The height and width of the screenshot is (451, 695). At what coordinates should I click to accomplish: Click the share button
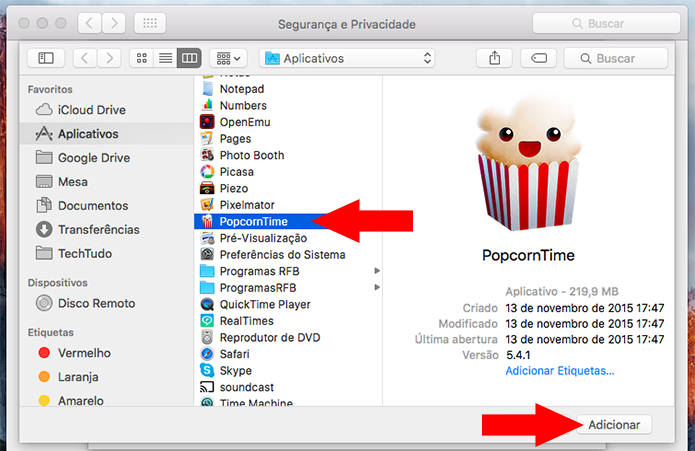495,58
